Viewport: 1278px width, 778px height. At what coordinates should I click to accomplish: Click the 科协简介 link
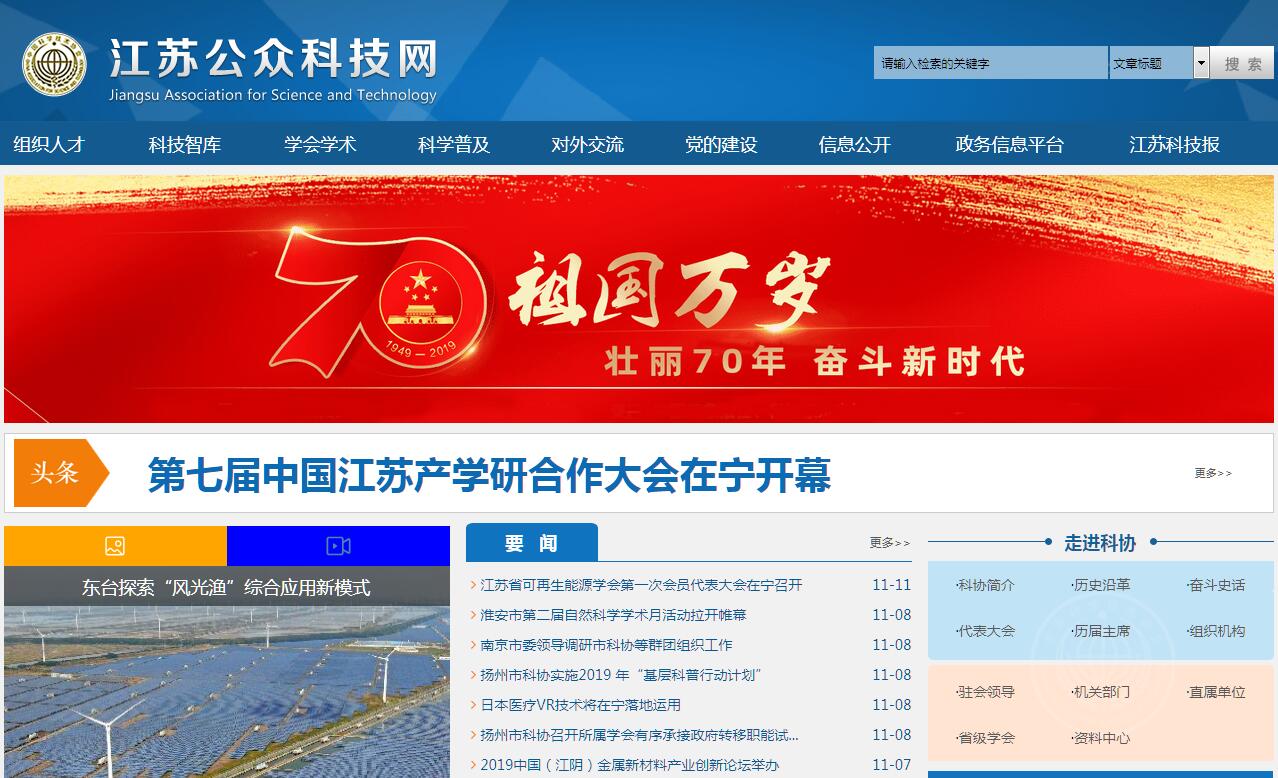(x=986, y=585)
